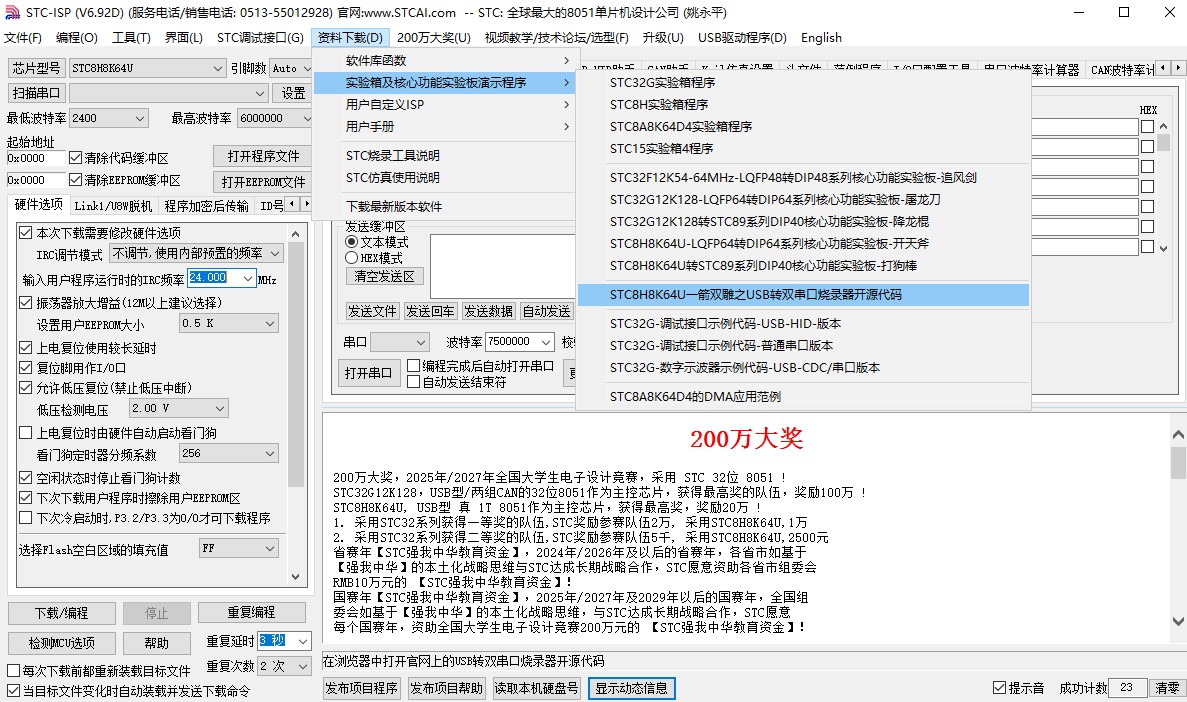
Task: Click 打开程序文件 button
Action: tap(263, 156)
